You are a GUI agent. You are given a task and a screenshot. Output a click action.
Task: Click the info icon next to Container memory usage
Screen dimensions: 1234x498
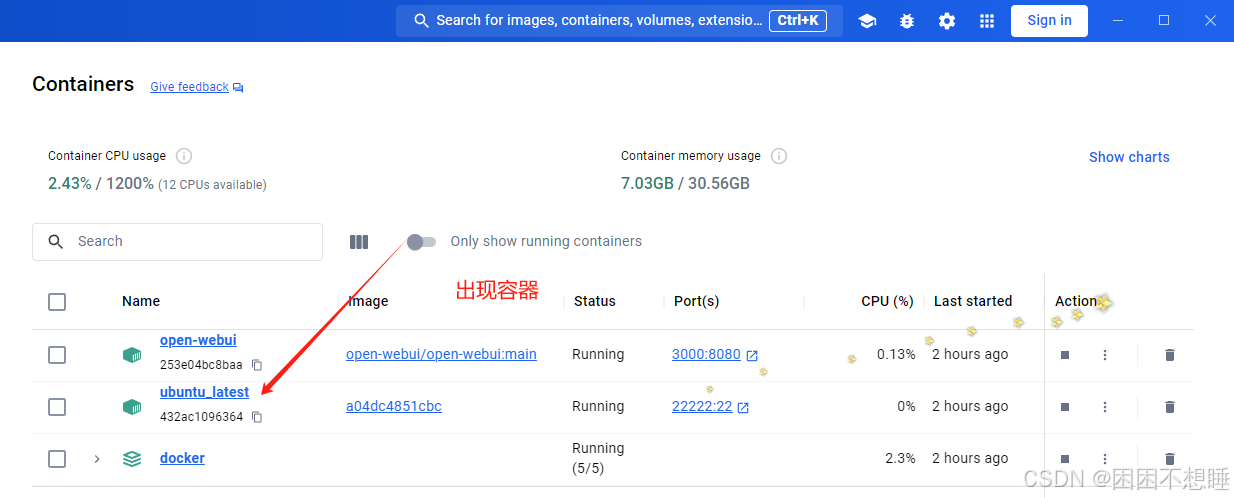tap(779, 156)
